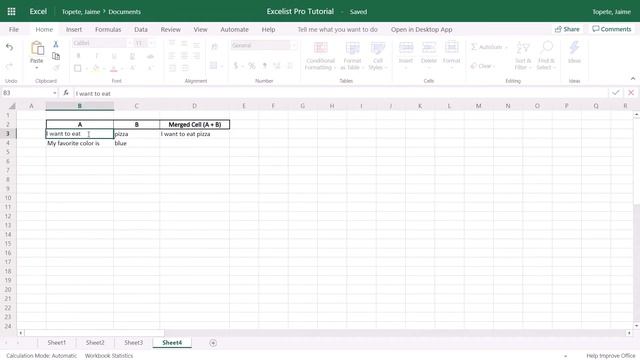This screenshot has width=640, height=360.
Task: Toggle Strikethrough formatting
Action: pos(150,56)
